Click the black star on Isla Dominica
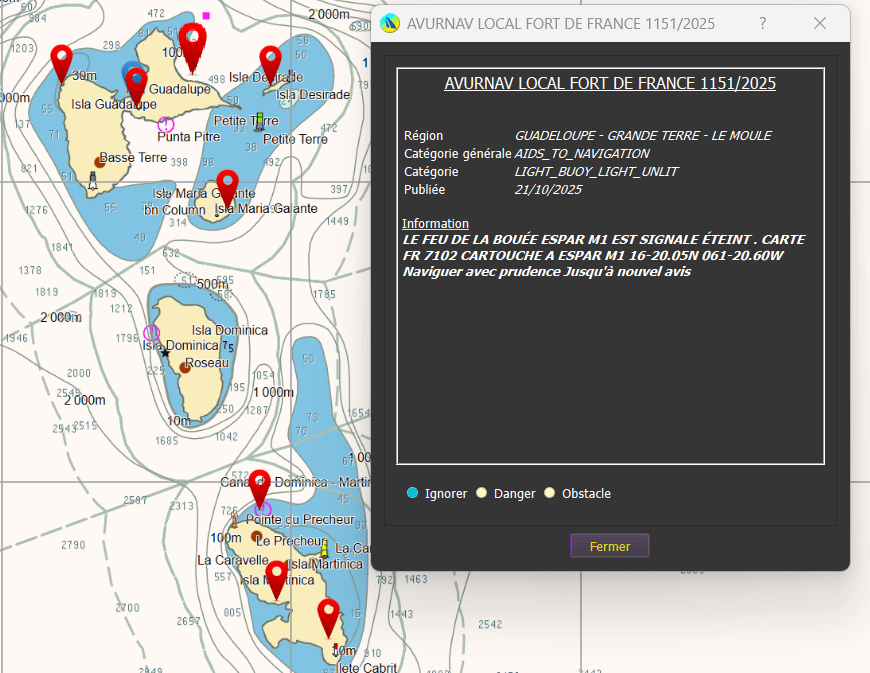This screenshot has width=870, height=673. 165,353
